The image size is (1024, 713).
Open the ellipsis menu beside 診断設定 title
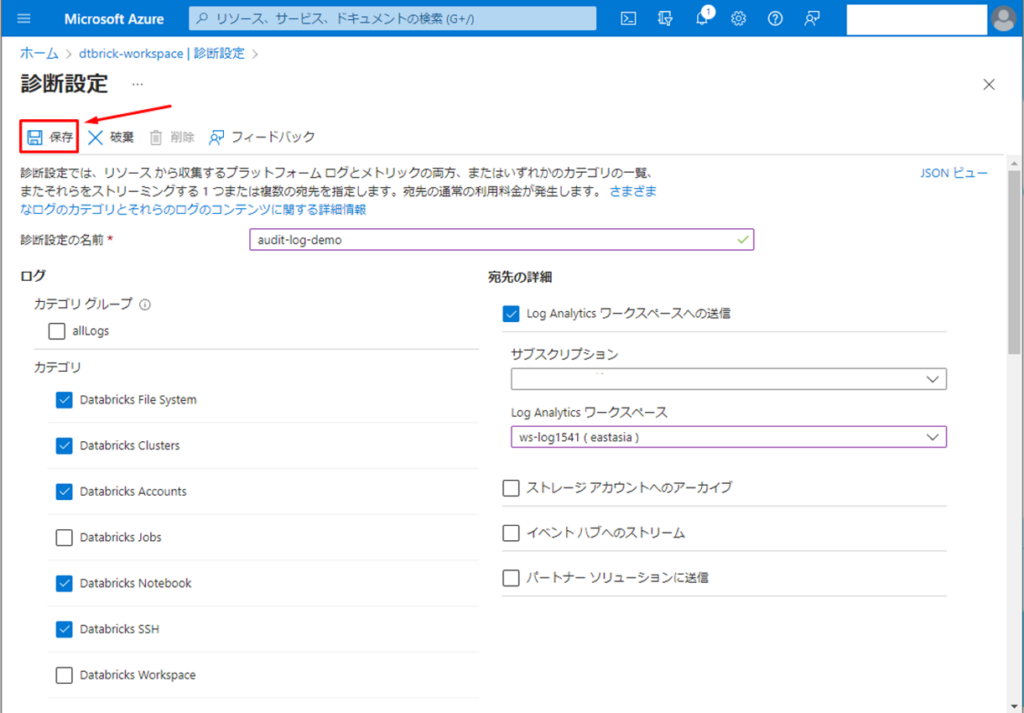[x=137, y=84]
